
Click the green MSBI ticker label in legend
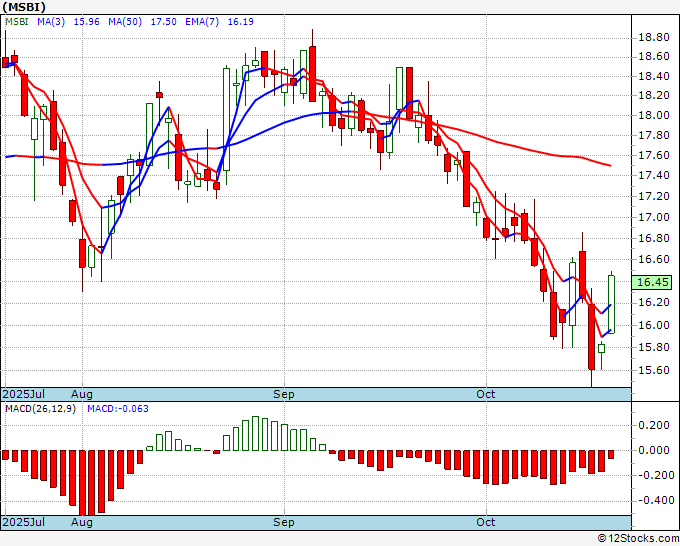[x=17, y=22]
